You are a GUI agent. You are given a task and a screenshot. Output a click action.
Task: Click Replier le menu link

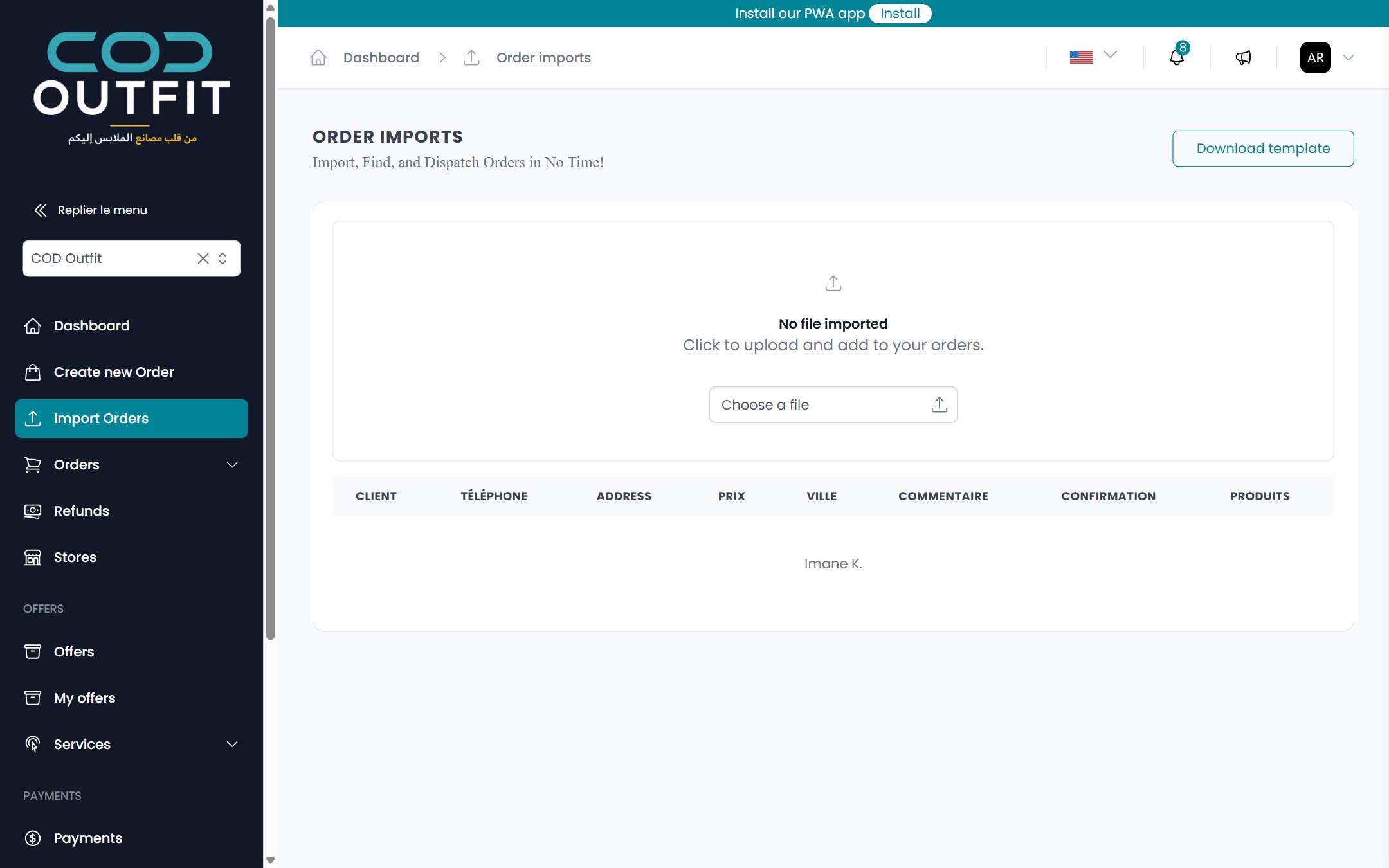(x=102, y=210)
